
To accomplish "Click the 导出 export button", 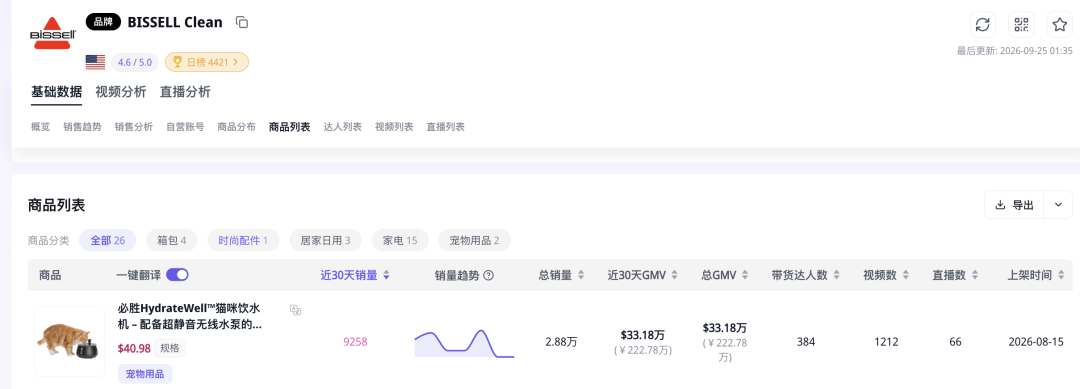I will tap(1015, 204).
